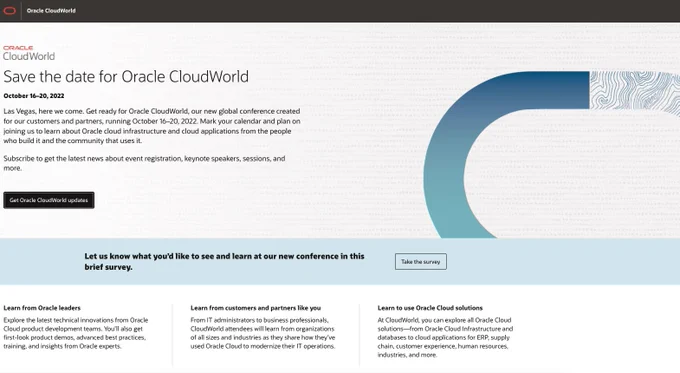
Task: Click the 'Learn from Oracle leaders' heading
Action: 42,308
